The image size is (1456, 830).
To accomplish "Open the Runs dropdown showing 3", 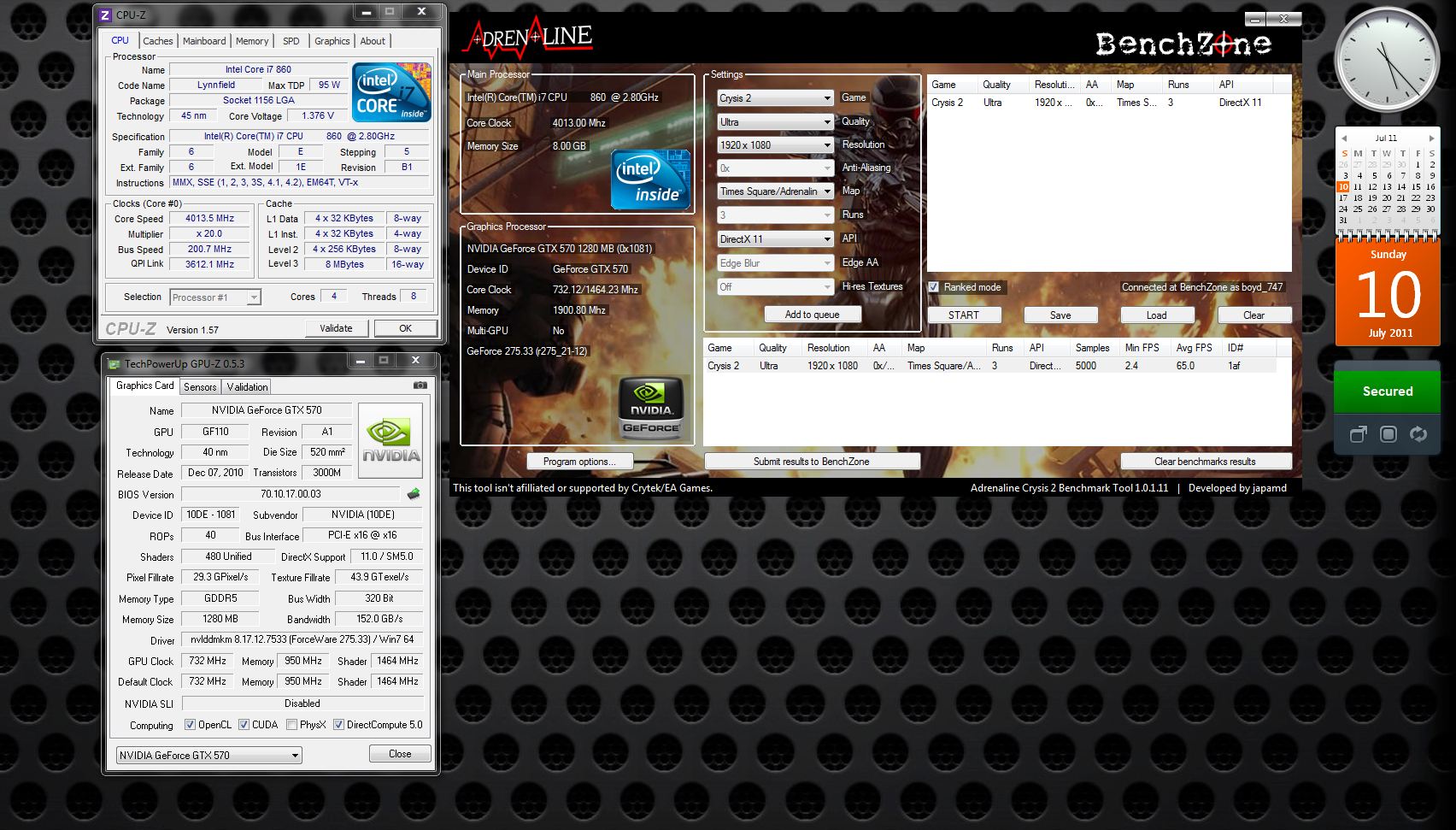I will coord(775,215).
